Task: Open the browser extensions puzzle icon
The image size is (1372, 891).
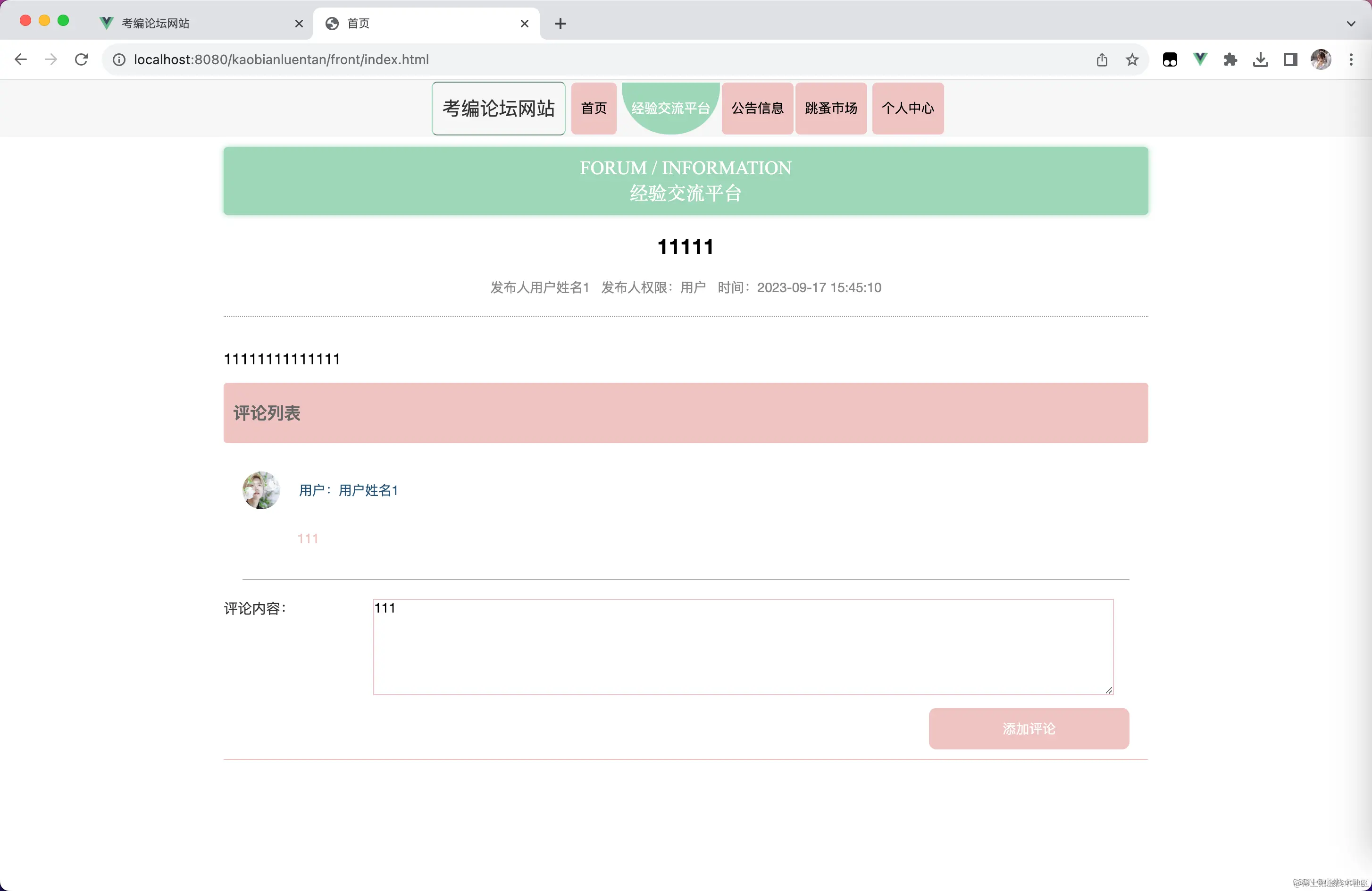Action: point(1230,59)
